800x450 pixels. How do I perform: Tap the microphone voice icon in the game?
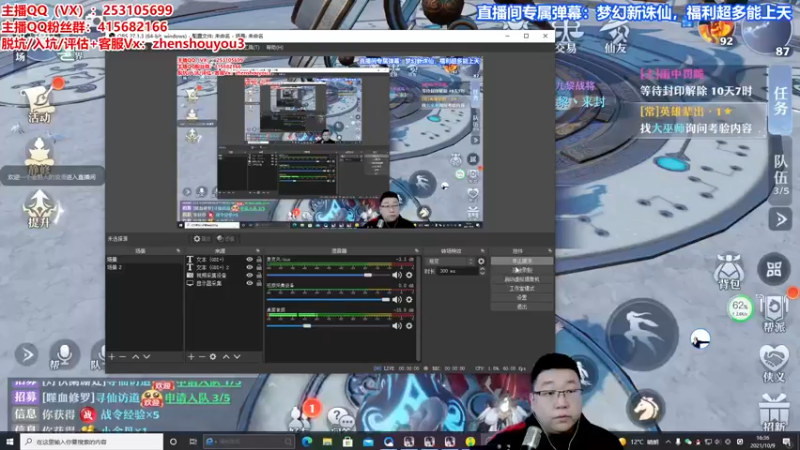[x=64, y=354]
